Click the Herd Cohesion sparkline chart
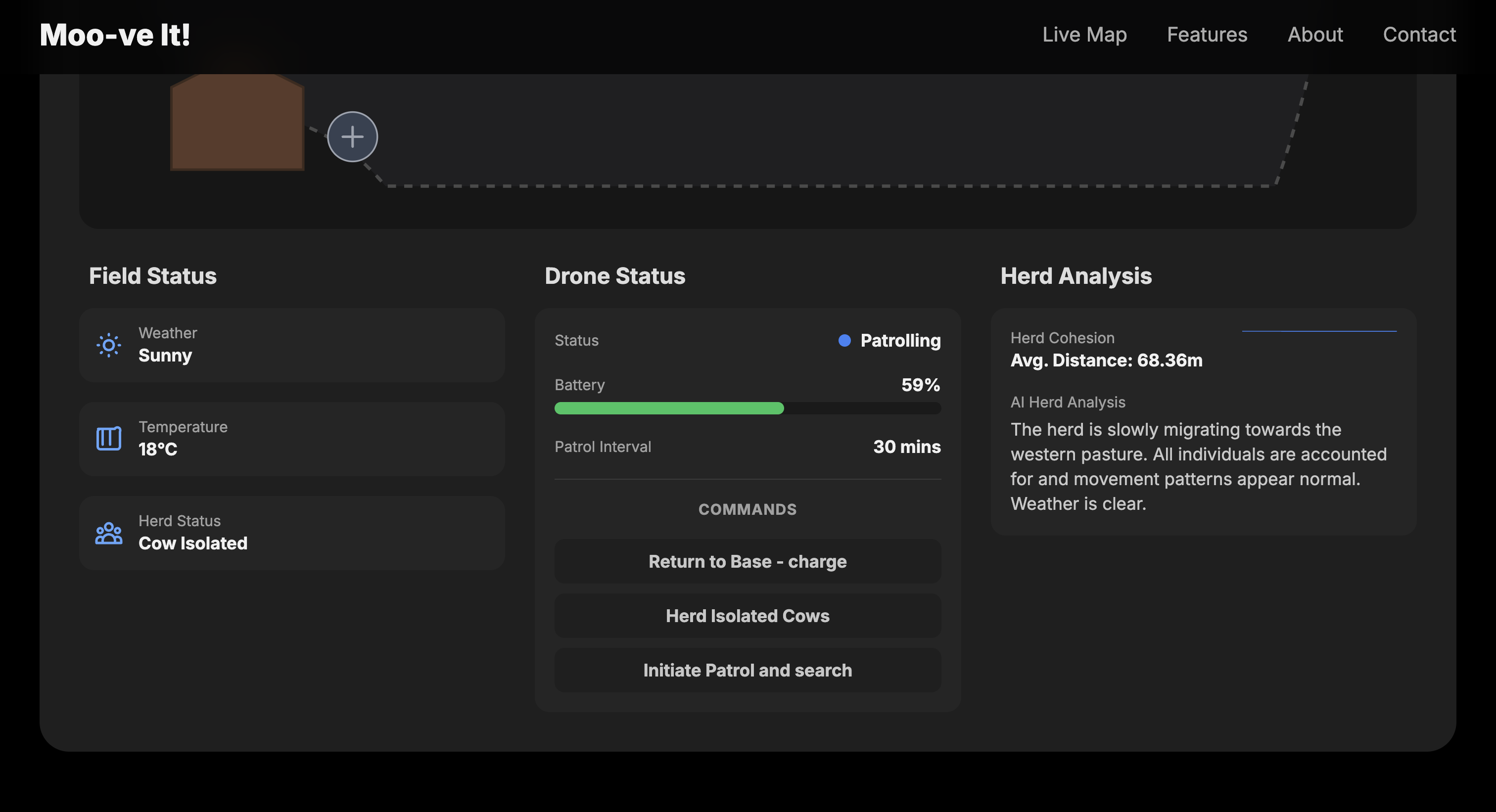Image resolution: width=1496 pixels, height=812 pixels. tap(1318, 332)
